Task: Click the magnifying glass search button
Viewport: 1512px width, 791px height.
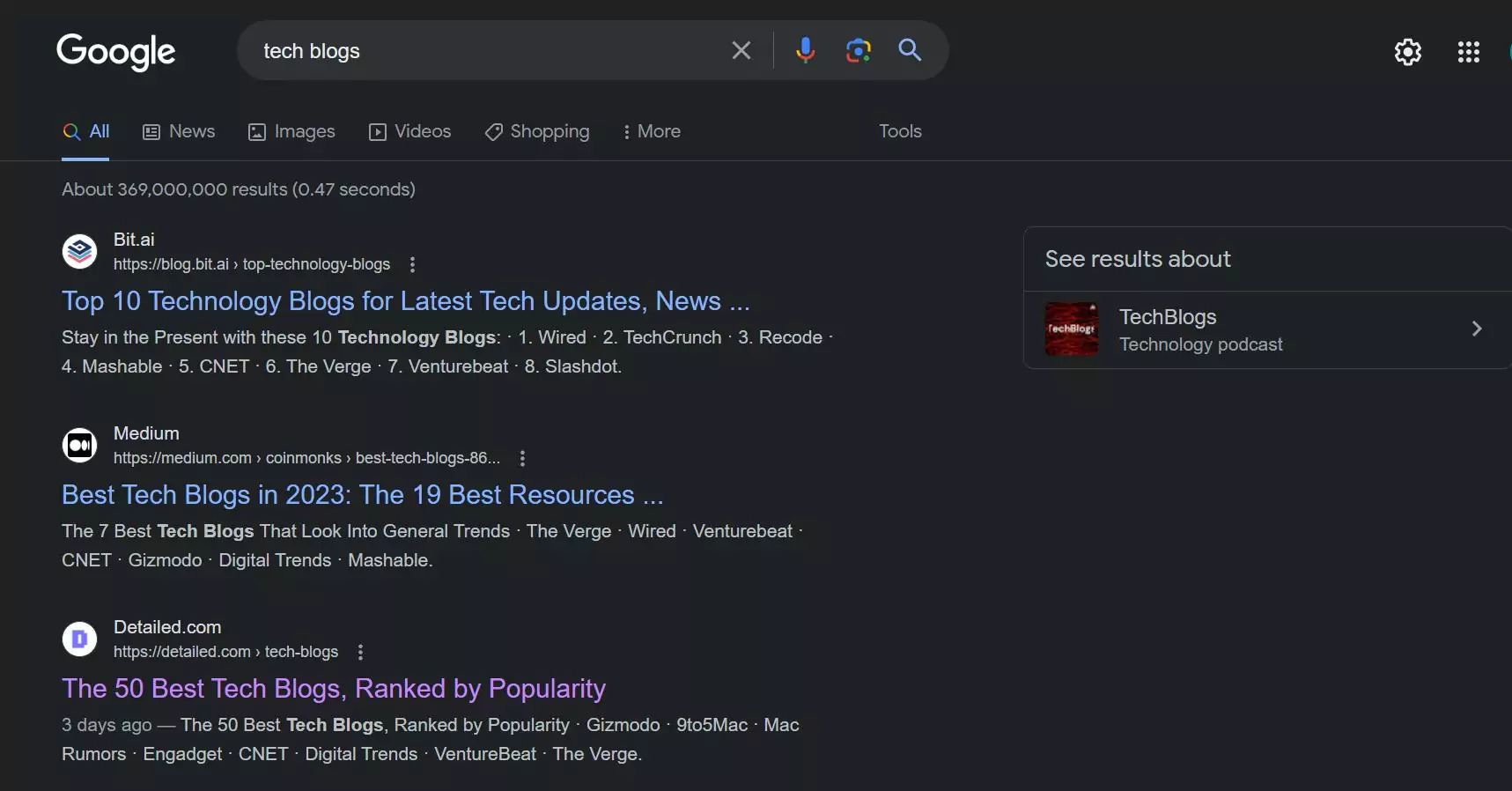Action: coord(910,50)
